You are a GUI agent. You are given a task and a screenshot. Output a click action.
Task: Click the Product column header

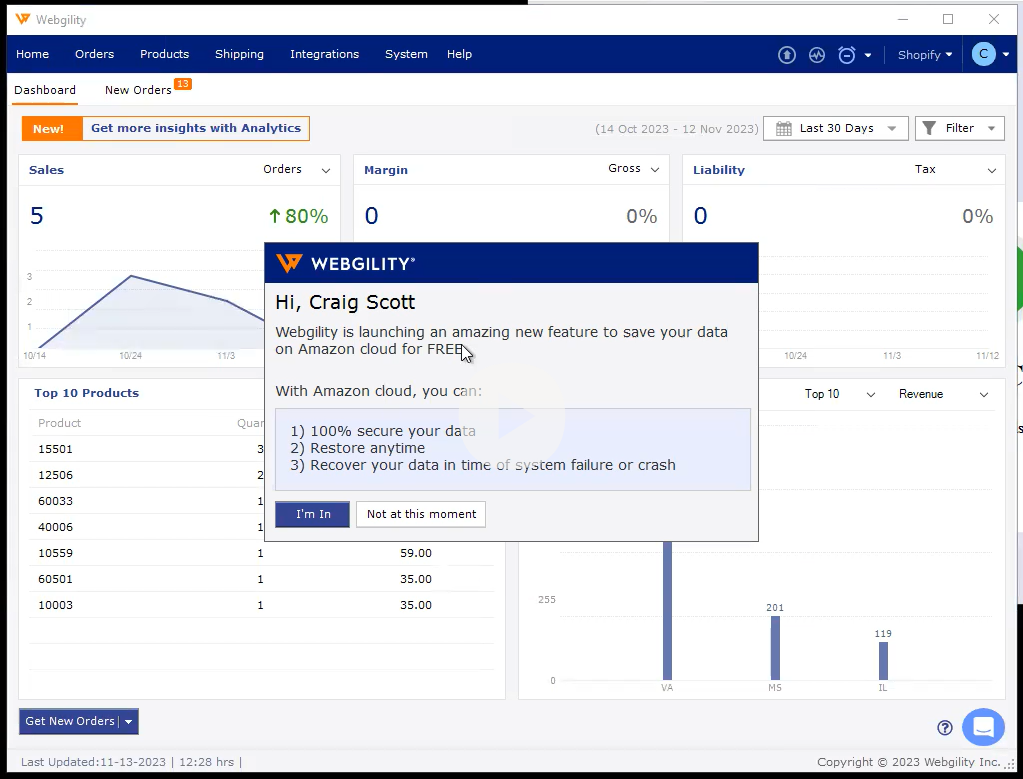pyautogui.click(x=59, y=423)
